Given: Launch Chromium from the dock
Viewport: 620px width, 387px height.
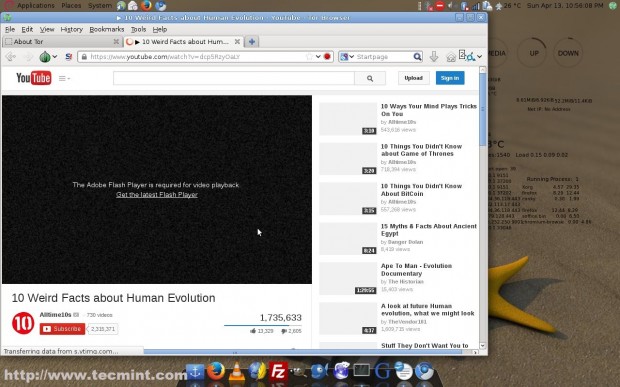Looking at the screenshot, I should [424, 372].
